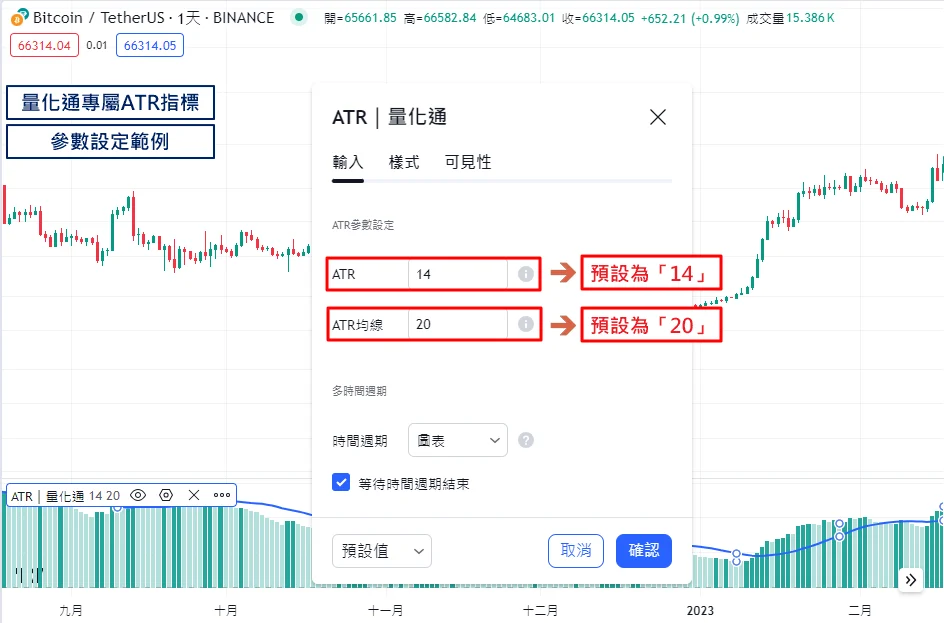This screenshot has width=944, height=623.
Task: Click the 多時間週期 section heading
Action: point(359,391)
